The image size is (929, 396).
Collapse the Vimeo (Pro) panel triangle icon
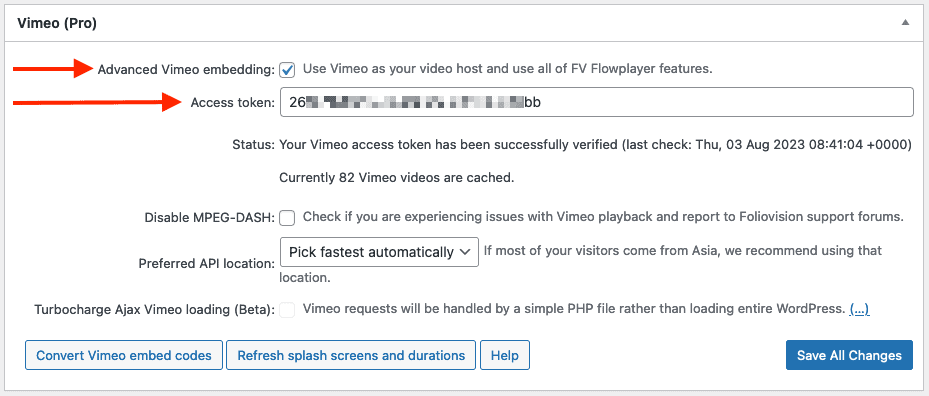(905, 23)
